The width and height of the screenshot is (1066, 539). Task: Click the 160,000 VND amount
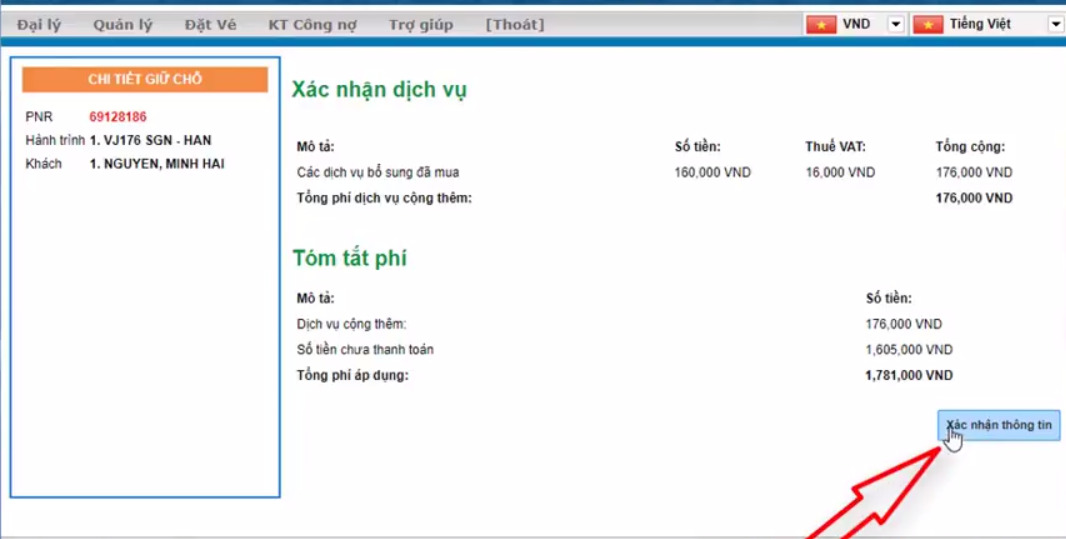click(x=712, y=173)
